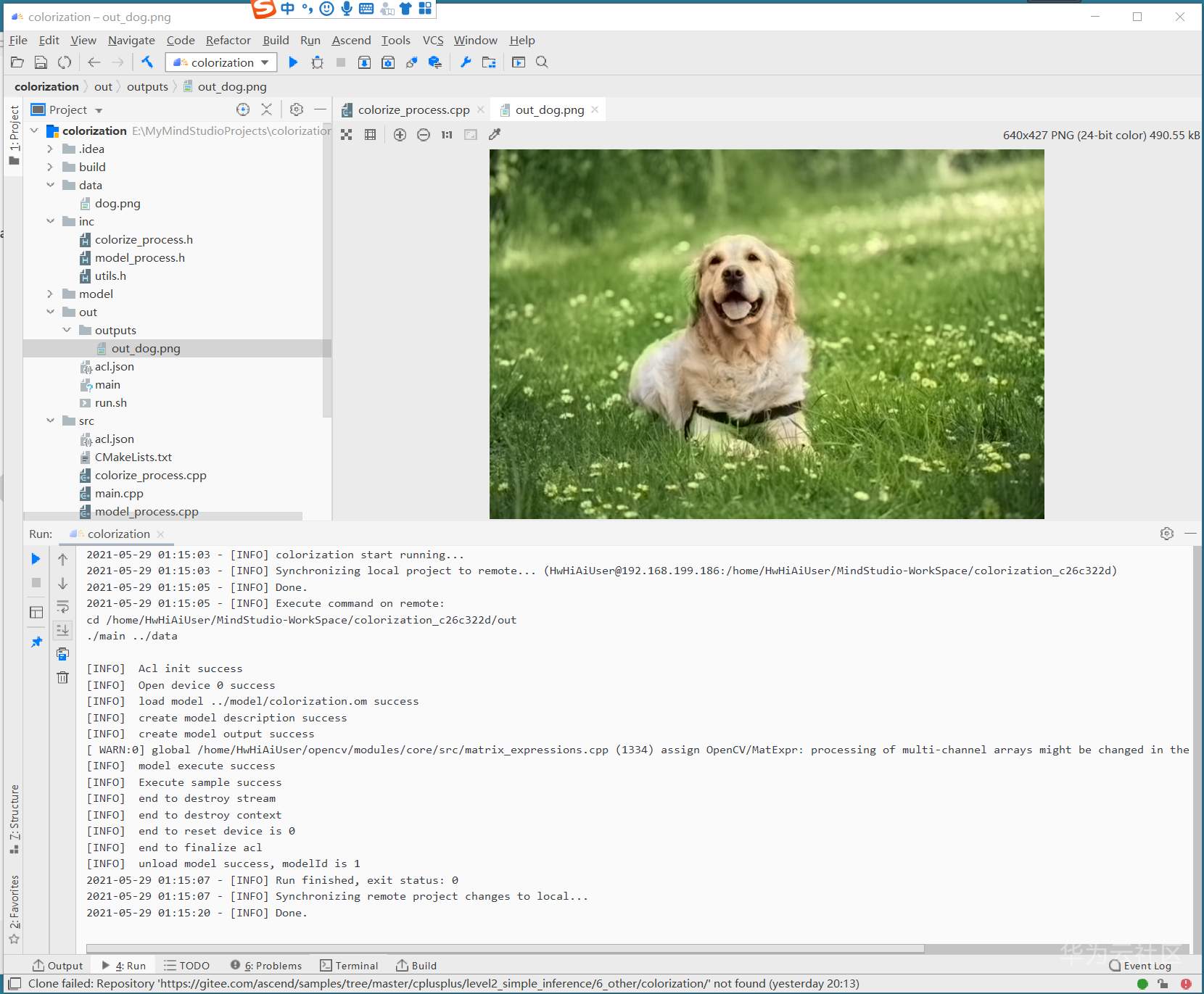Open settings with the blue wrench icon
The width and height of the screenshot is (1204, 994).
point(466,62)
